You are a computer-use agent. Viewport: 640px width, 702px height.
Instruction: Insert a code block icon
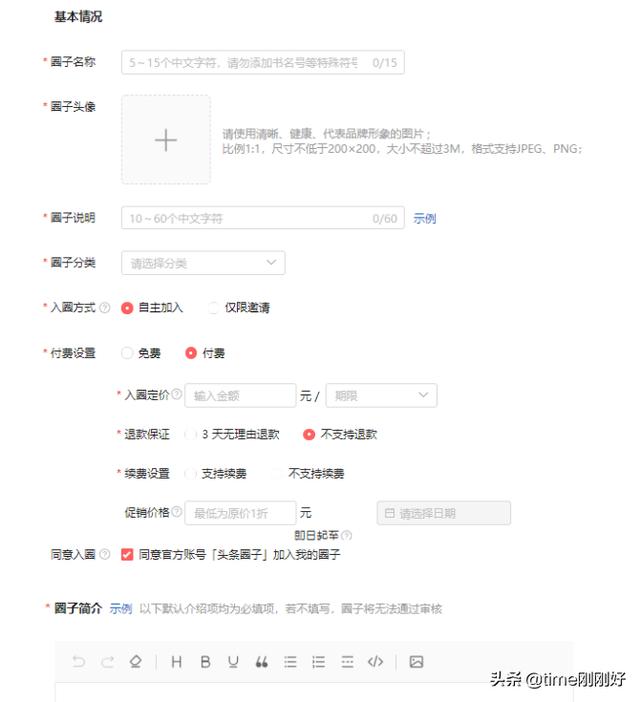[375, 661]
